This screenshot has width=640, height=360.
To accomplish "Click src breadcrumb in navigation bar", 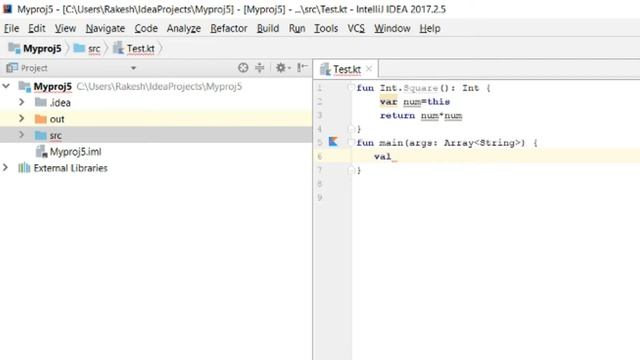I will [x=87, y=49].
